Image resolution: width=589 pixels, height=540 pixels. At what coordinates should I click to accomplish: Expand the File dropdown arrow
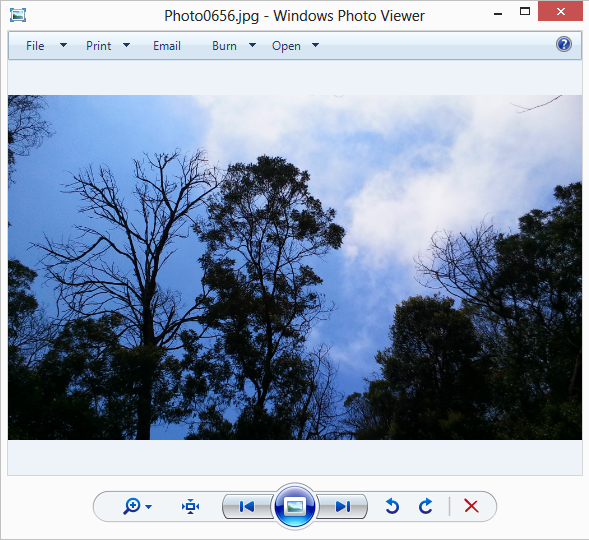[x=63, y=45]
